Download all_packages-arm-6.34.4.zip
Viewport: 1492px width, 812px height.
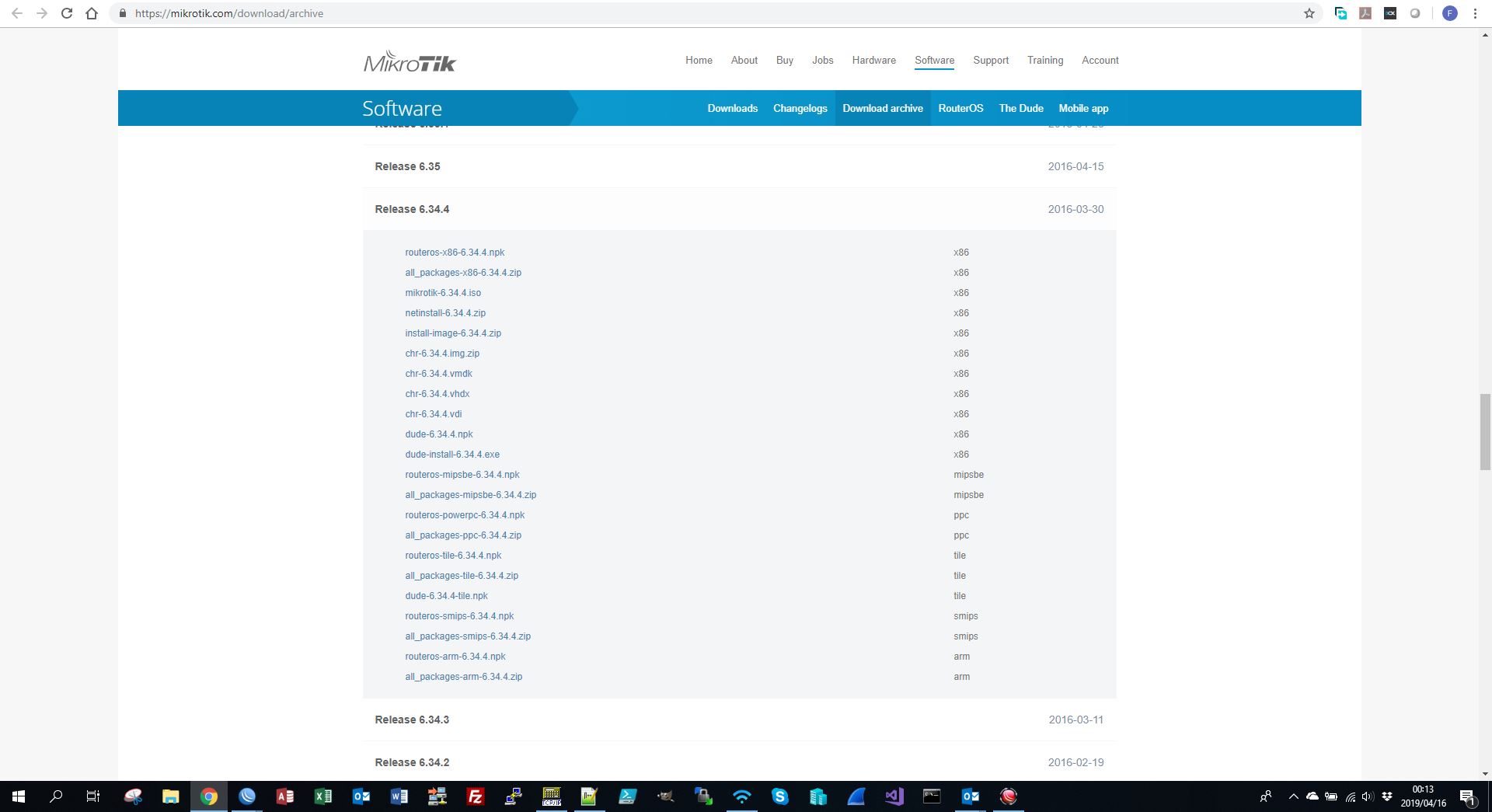click(x=464, y=677)
